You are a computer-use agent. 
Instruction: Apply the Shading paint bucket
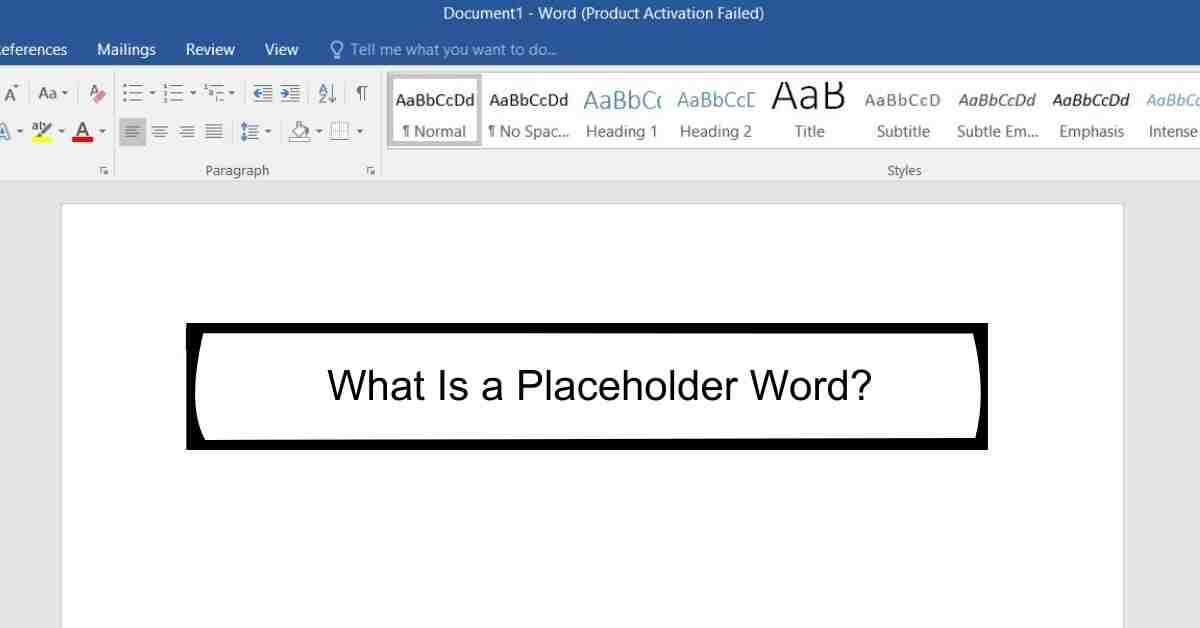[299, 131]
